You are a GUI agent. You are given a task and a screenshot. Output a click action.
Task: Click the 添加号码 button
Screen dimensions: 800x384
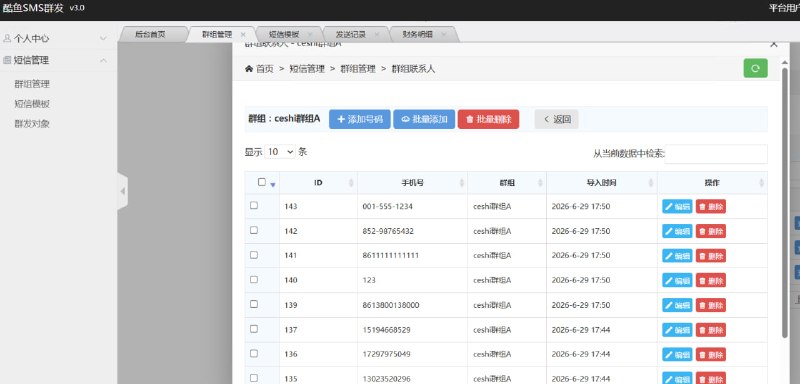[360, 119]
